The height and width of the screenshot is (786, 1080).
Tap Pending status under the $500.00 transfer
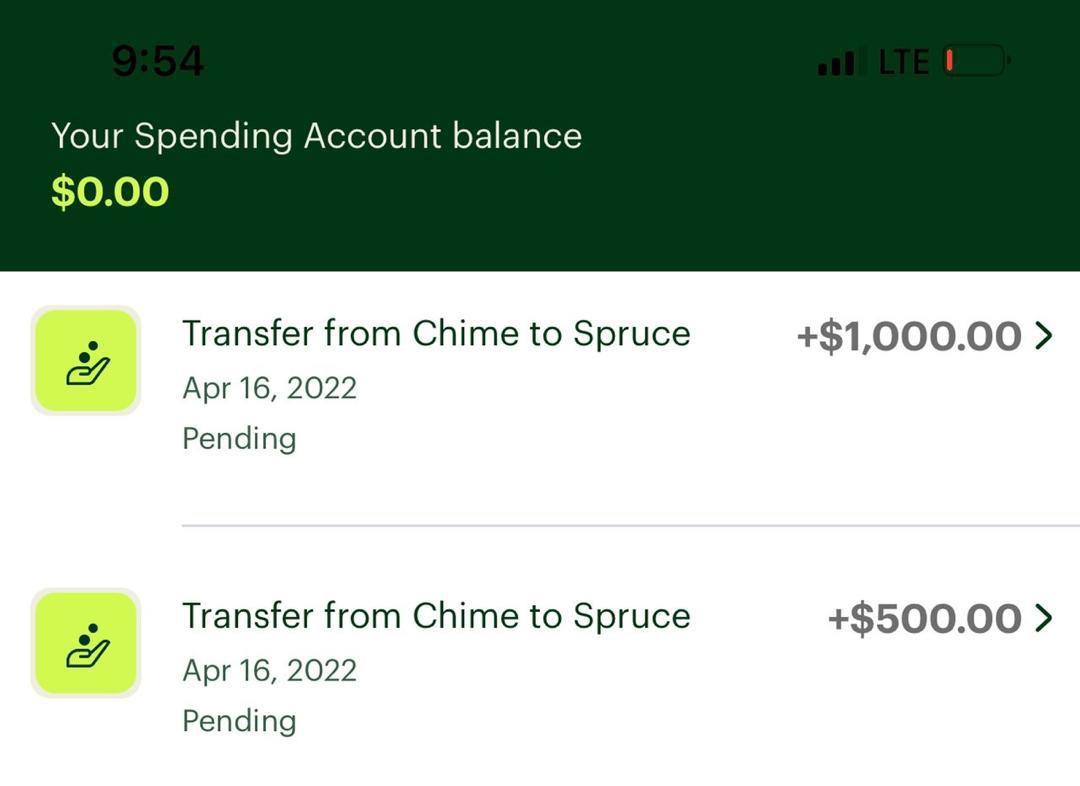pyautogui.click(x=239, y=720)
